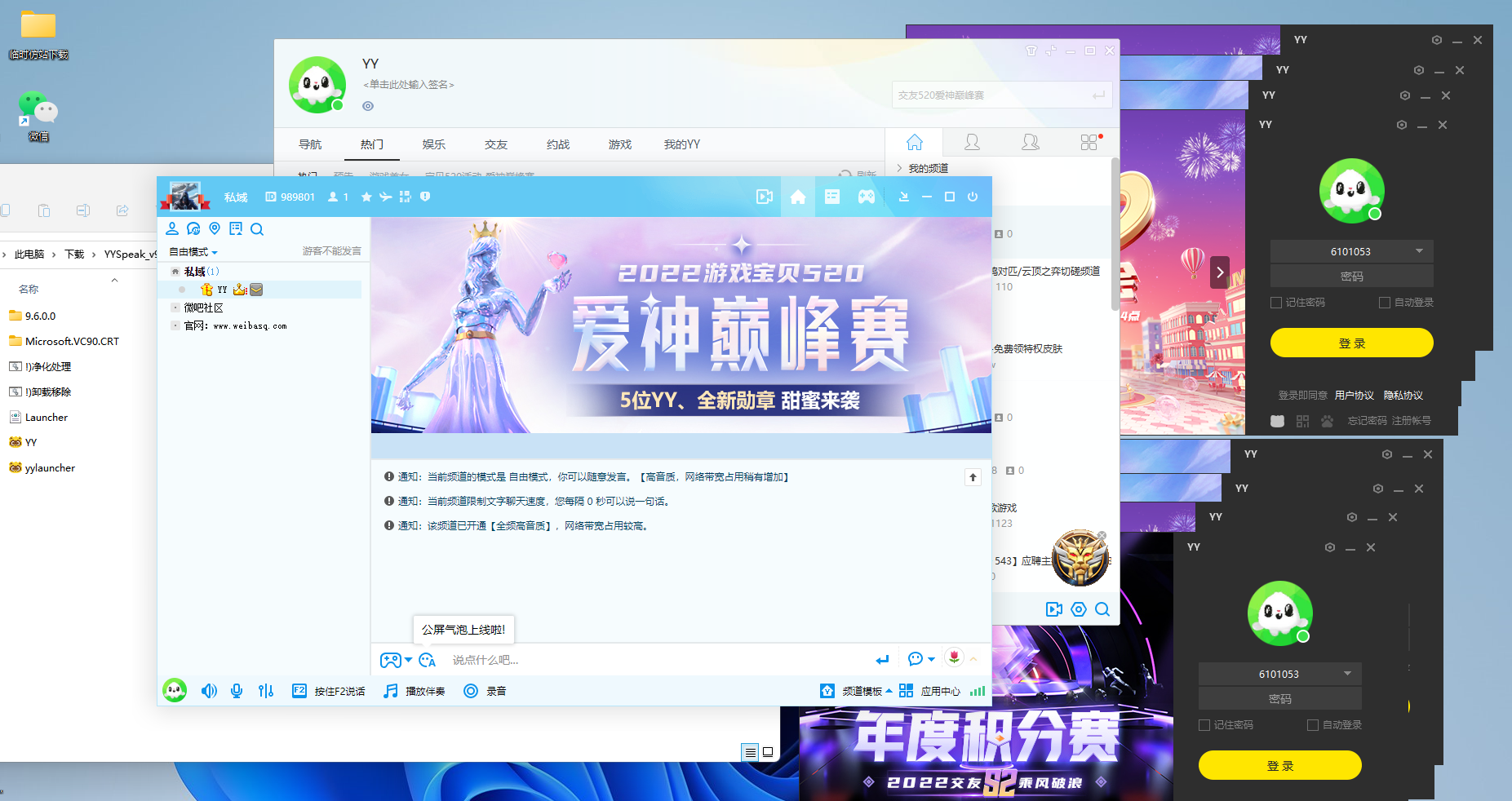Click the report shield icon in channel header

425,197
